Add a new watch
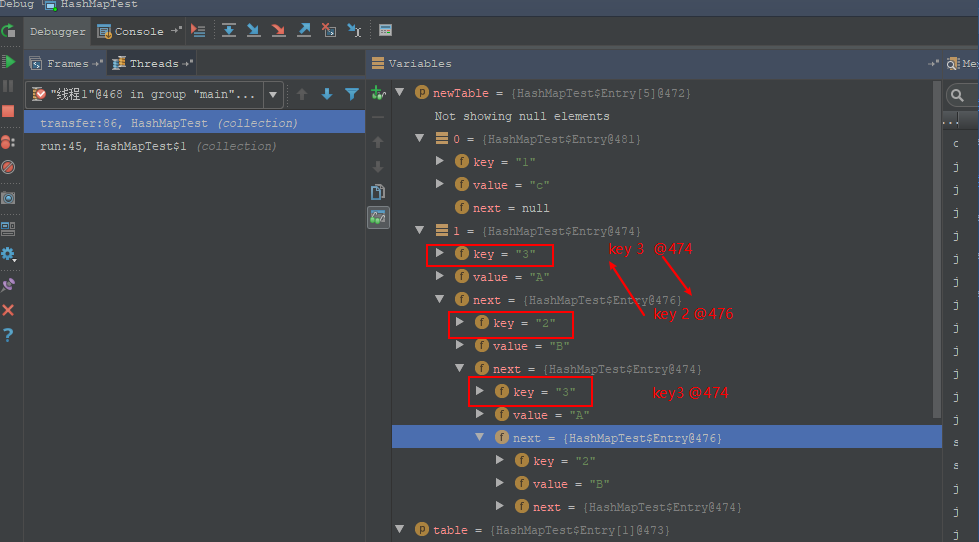The height and width of the screenshot is (542, 979). pos(378,93)
